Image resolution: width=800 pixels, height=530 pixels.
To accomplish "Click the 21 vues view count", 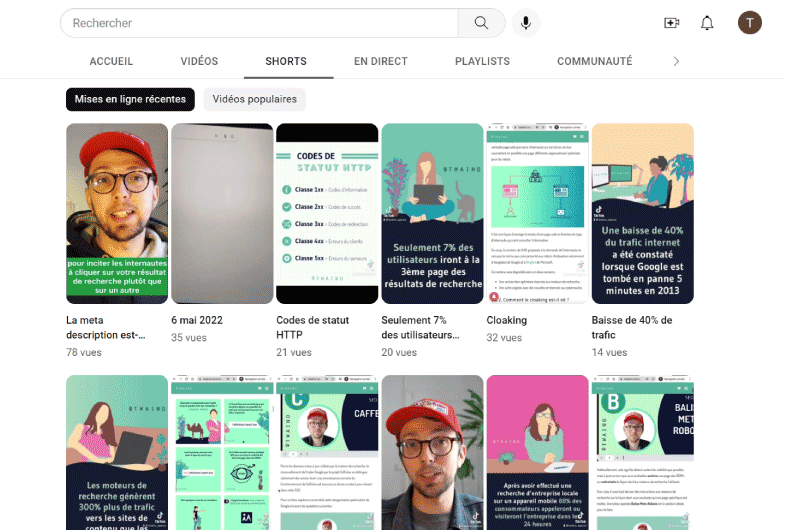I will click(x=294, y=352).
